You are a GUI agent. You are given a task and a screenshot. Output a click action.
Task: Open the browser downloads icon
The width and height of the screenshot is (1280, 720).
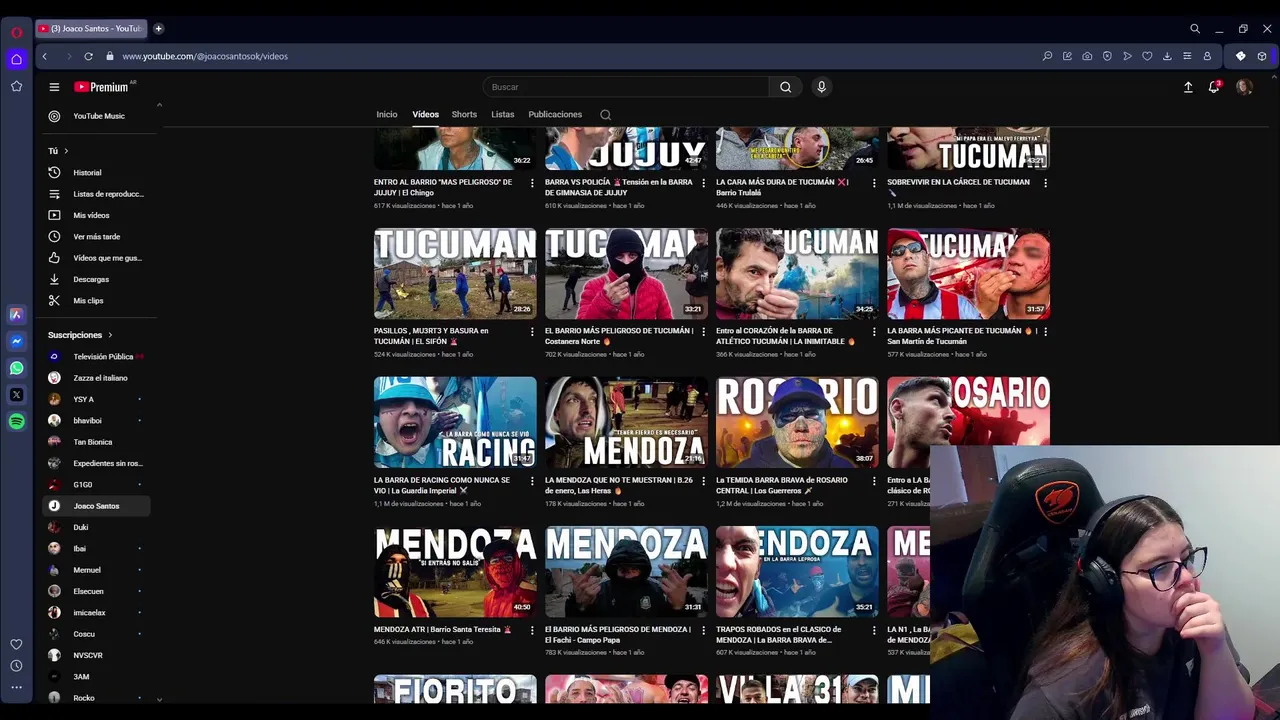coord(1167,56)
